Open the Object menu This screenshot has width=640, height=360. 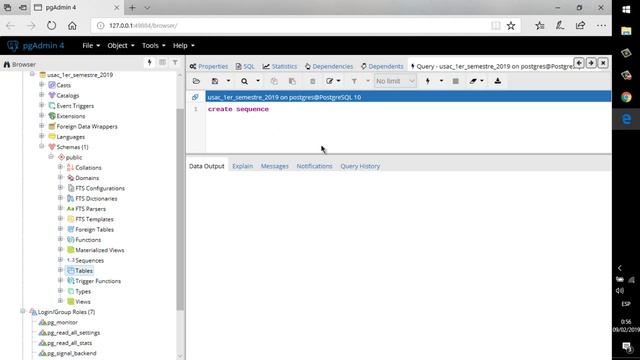121,46
